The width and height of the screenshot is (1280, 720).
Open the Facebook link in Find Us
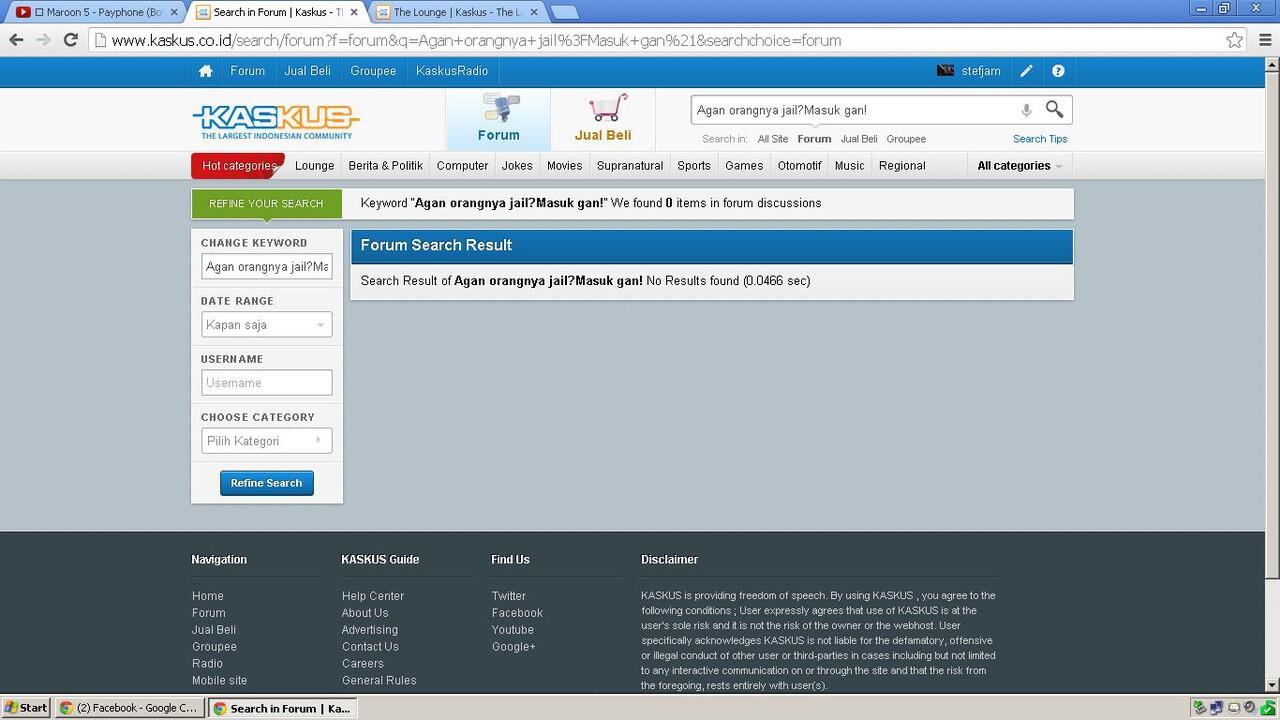(517, 613)
